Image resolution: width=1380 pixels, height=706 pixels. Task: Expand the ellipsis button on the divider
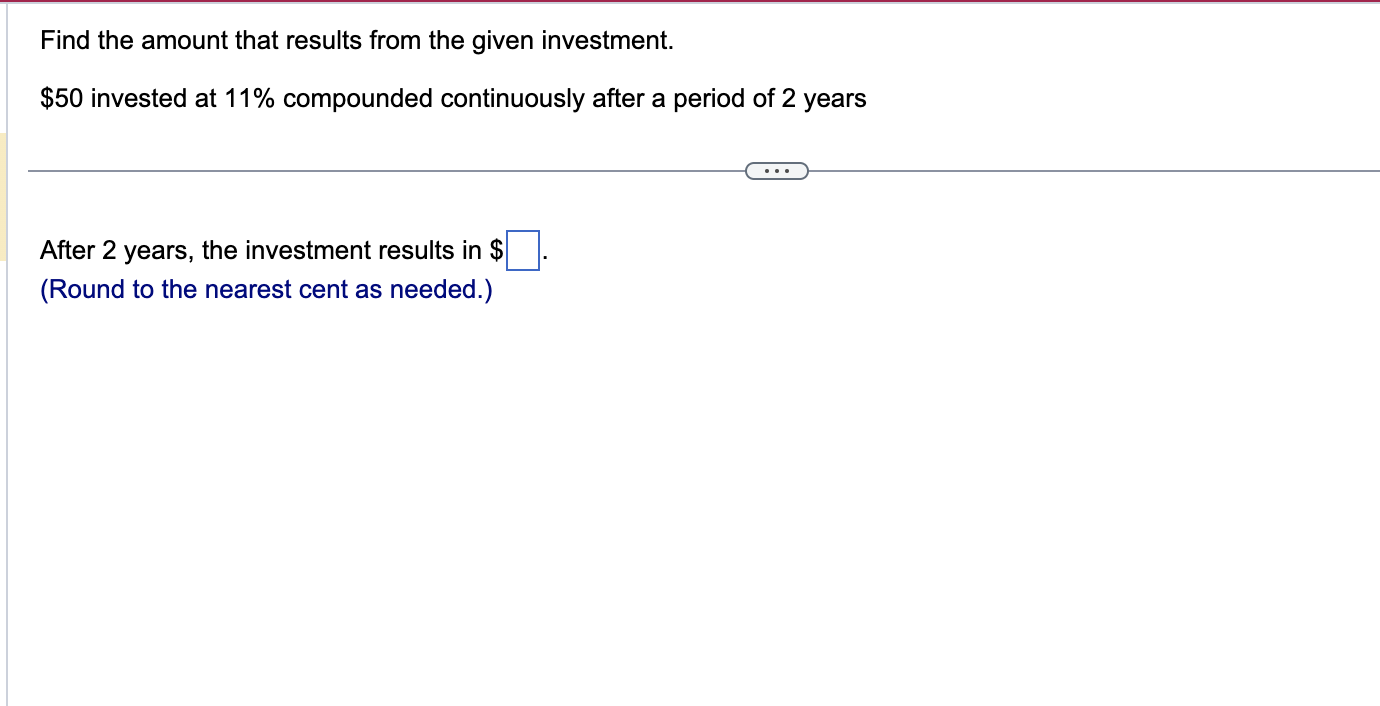776,172
